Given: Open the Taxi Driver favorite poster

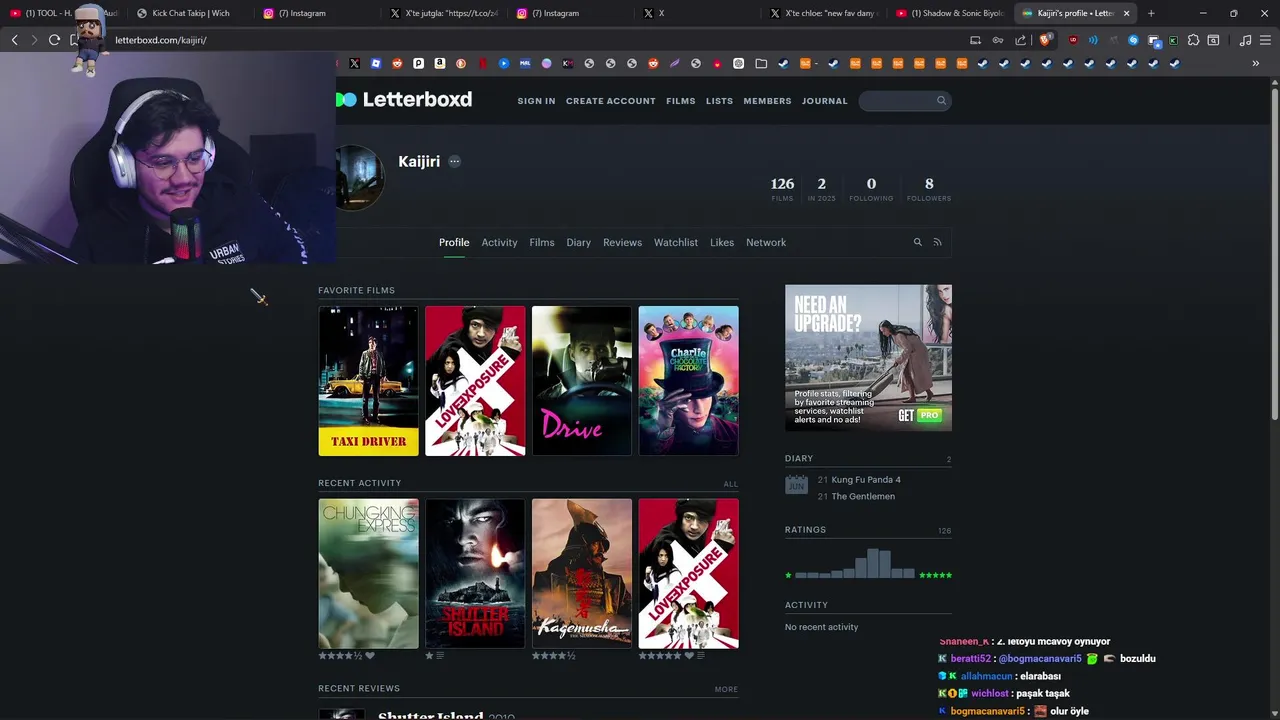Looking at the screenshot, I should pyautogui.click(x=368, y=381).
